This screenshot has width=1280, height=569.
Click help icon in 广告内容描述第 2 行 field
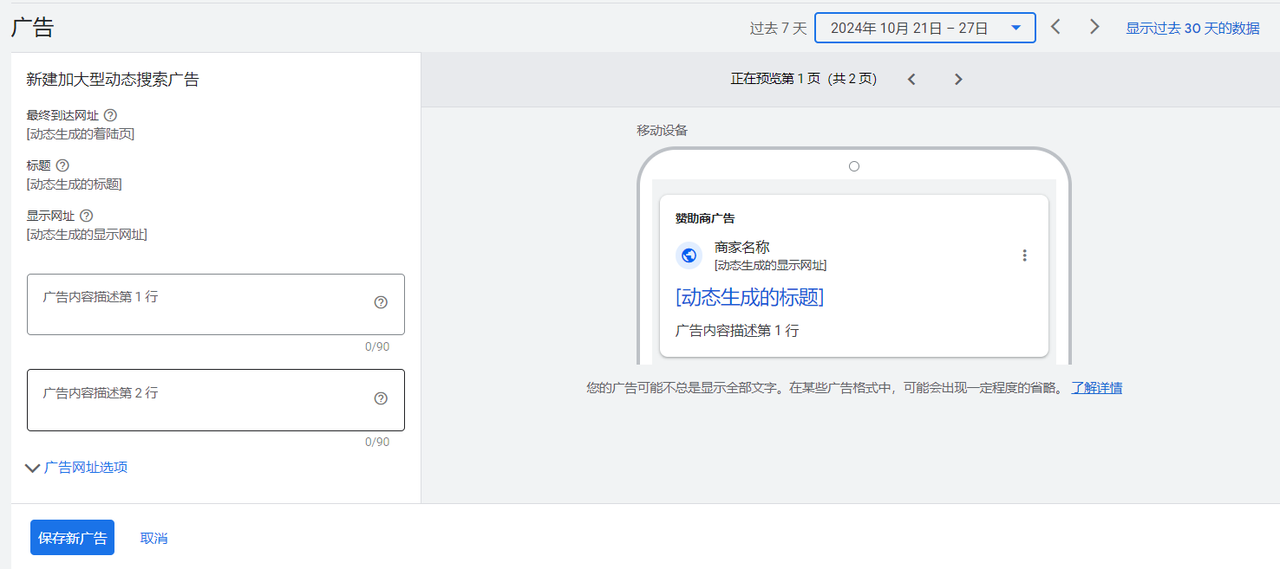pyautogui.click(x=380, y=398)
